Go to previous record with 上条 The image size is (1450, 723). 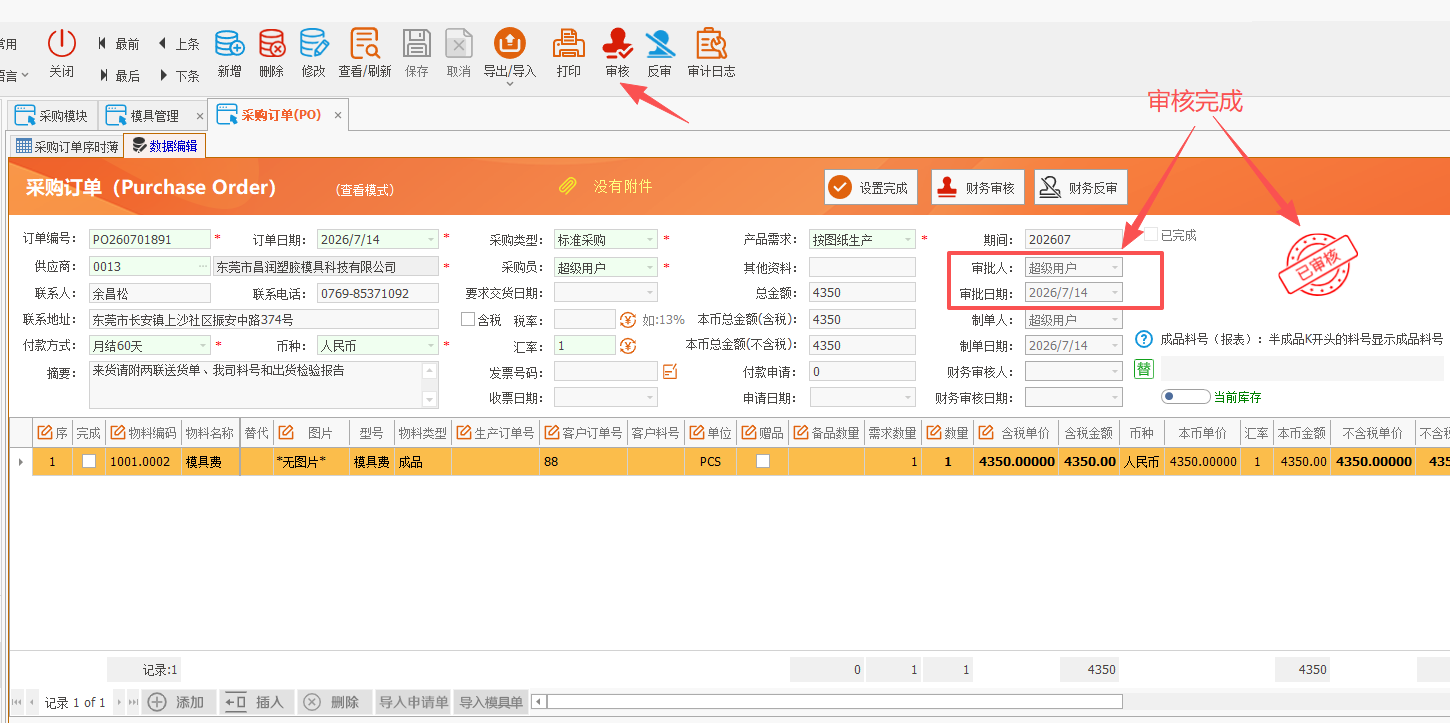[x=179, y=44]
